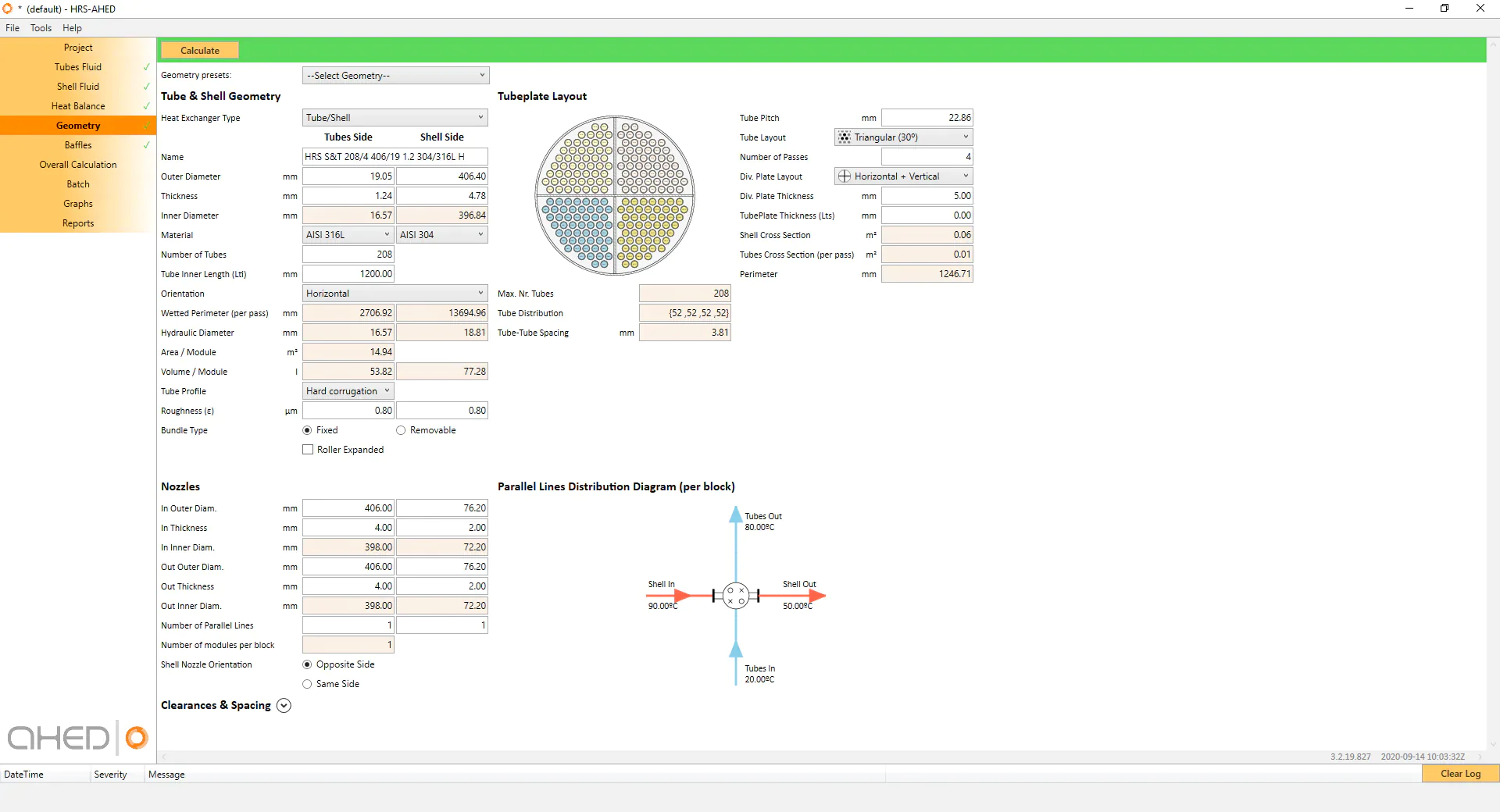Select Opposite Side nozzle orientation
Viewport: 1500px width, 812px height.
pos(307,664)
